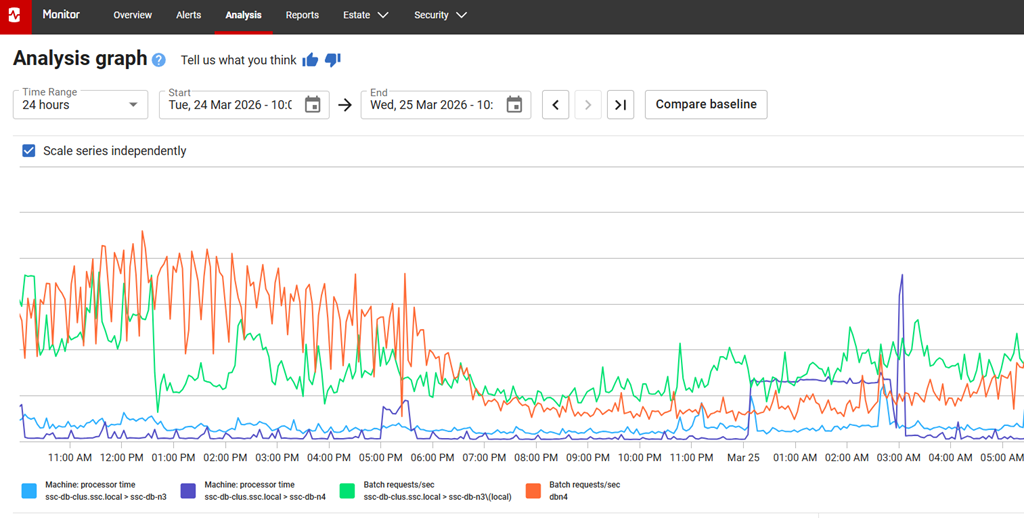Click light blue ssc-db-n3 processor time swatch
1024x518 pixels.
(29, 490)
